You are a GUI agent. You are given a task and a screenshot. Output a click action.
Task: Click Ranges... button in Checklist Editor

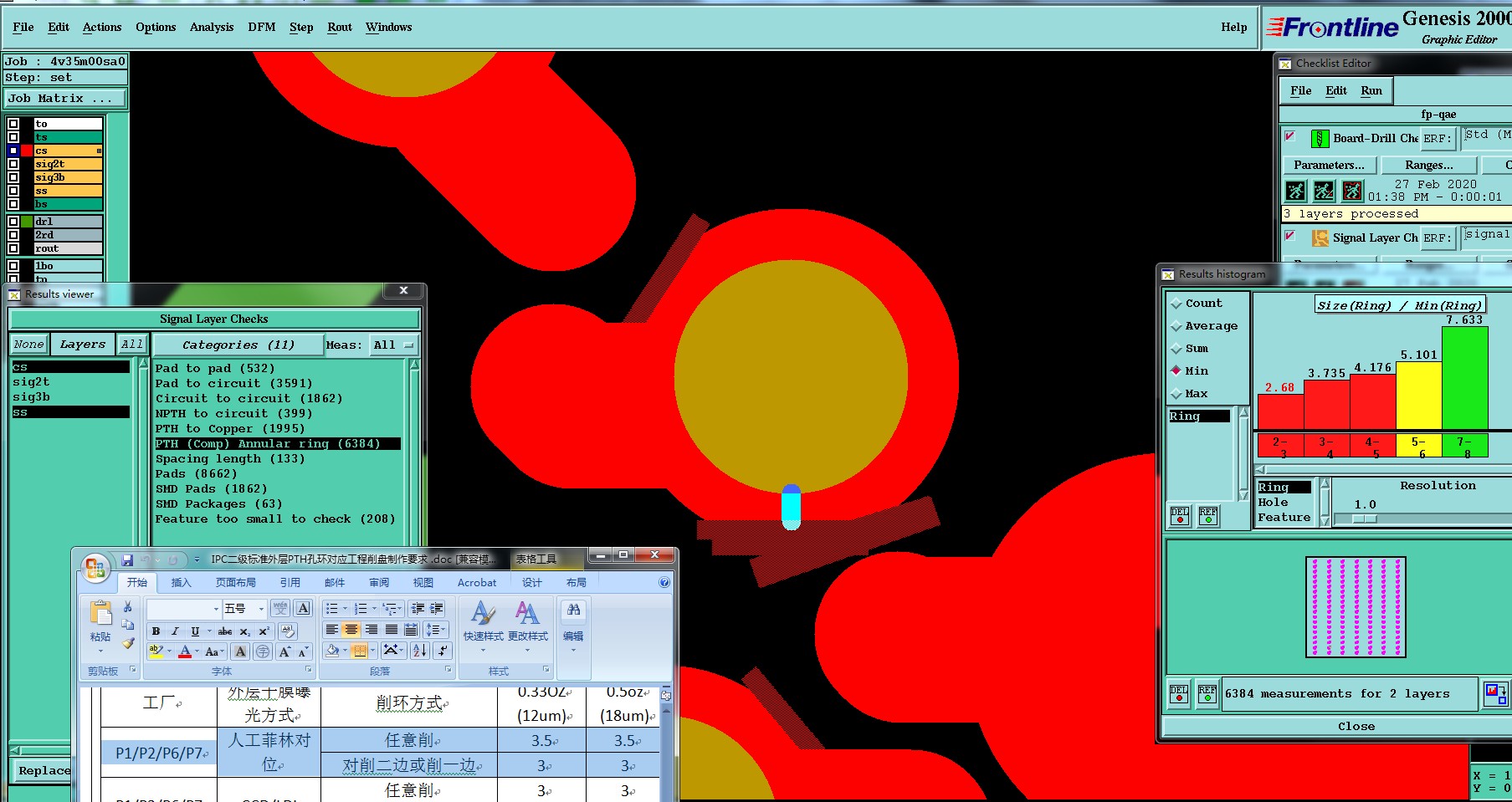tap(1429, 165)
